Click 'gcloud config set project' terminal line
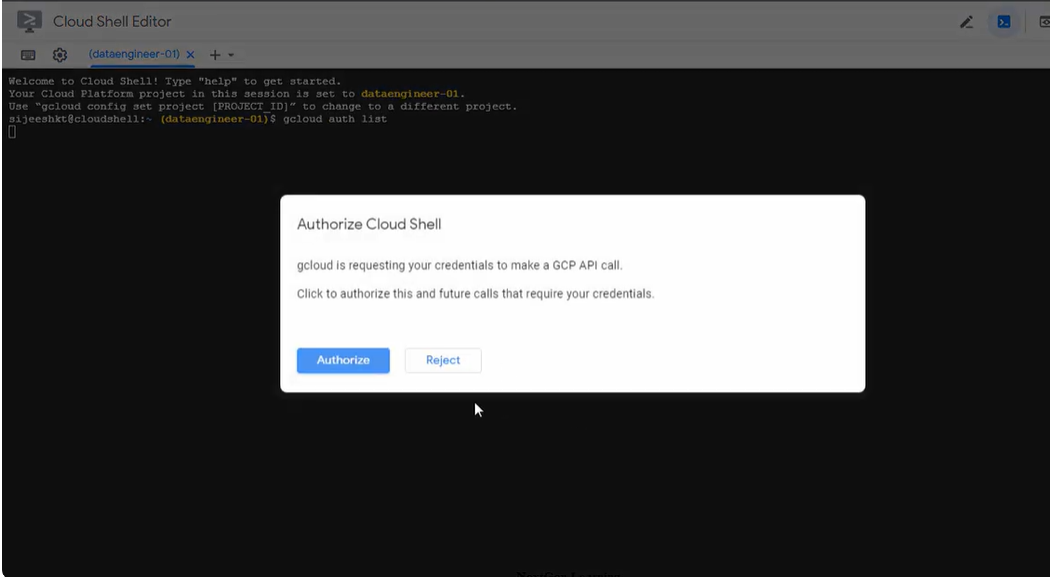The image size is (1050, 577). click(x=262, y=106)
